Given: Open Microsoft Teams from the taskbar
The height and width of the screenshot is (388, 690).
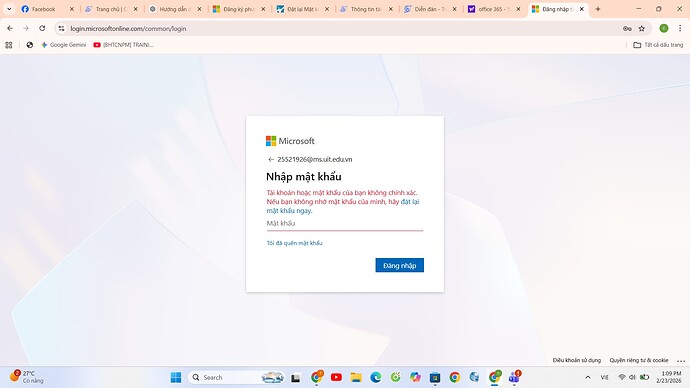Looking at the screenshot, I should 514,377.
